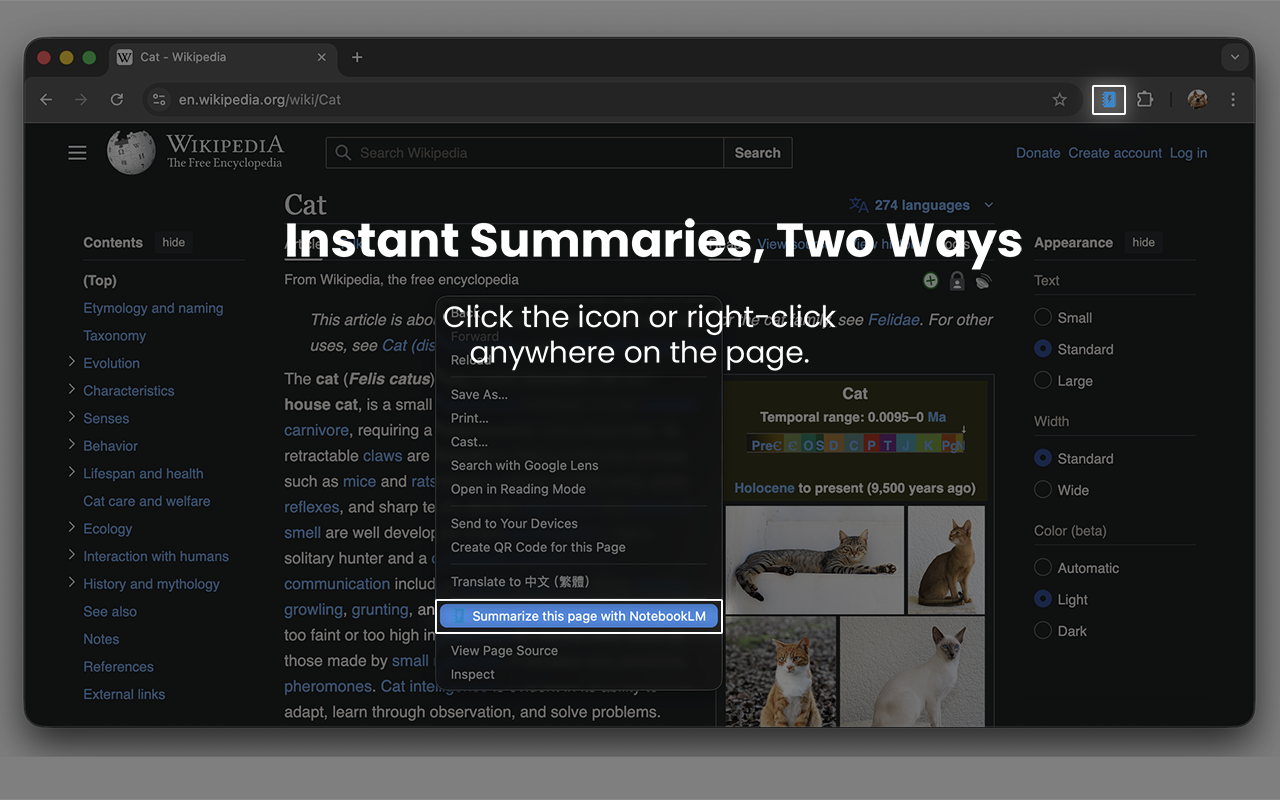Click the NotebookLM extension icon in toolbar
The height and width of the screenshot is (800, 1280).
pos(1109,100)
